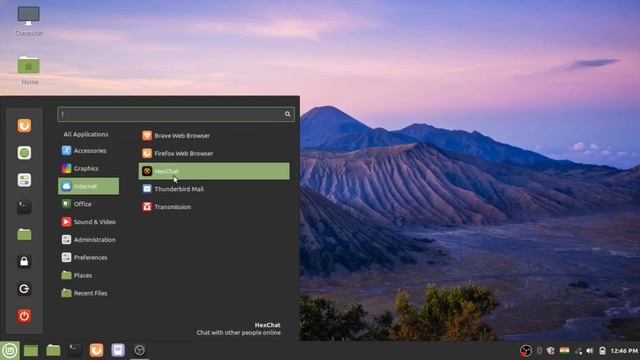Click the red Transmission icon
Screen dimensions: 640x360
[x=147, y=207]
